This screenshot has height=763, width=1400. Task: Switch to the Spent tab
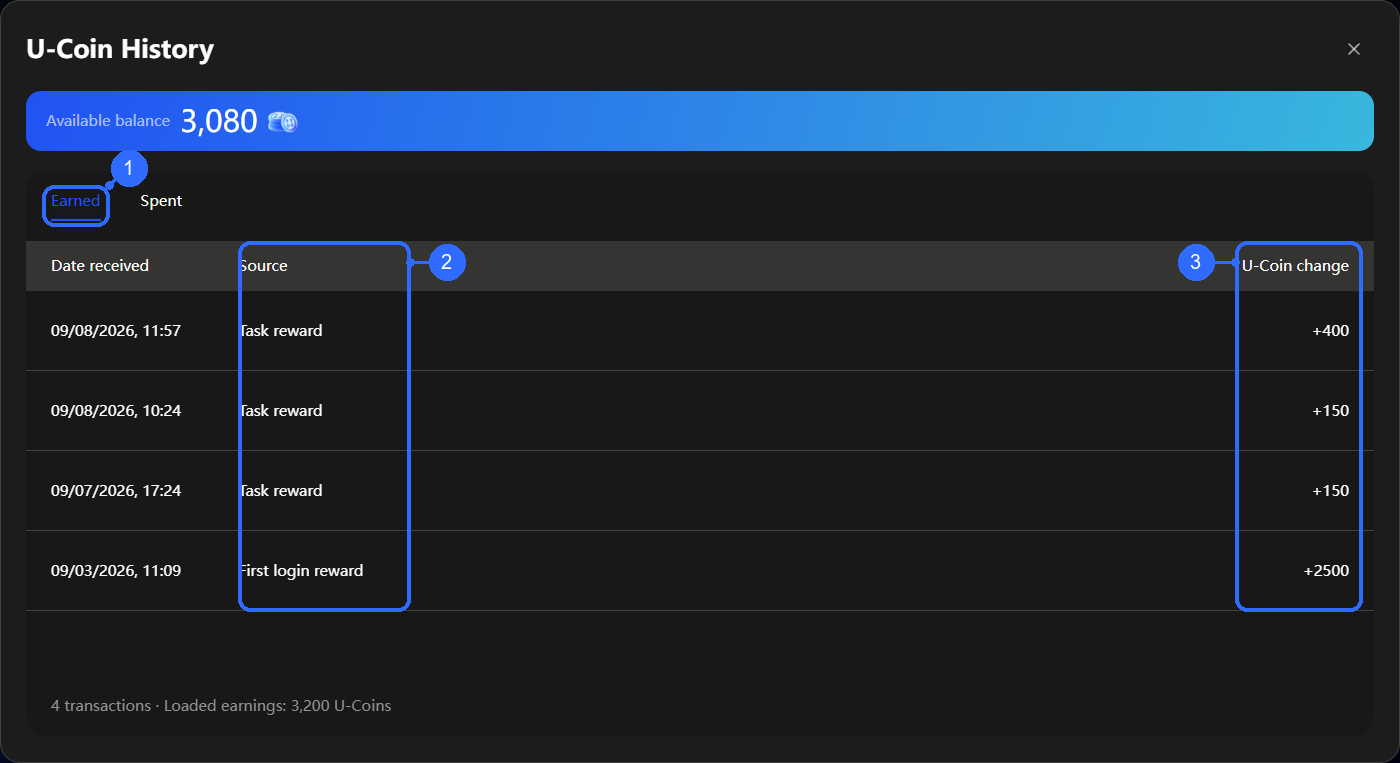161,201
